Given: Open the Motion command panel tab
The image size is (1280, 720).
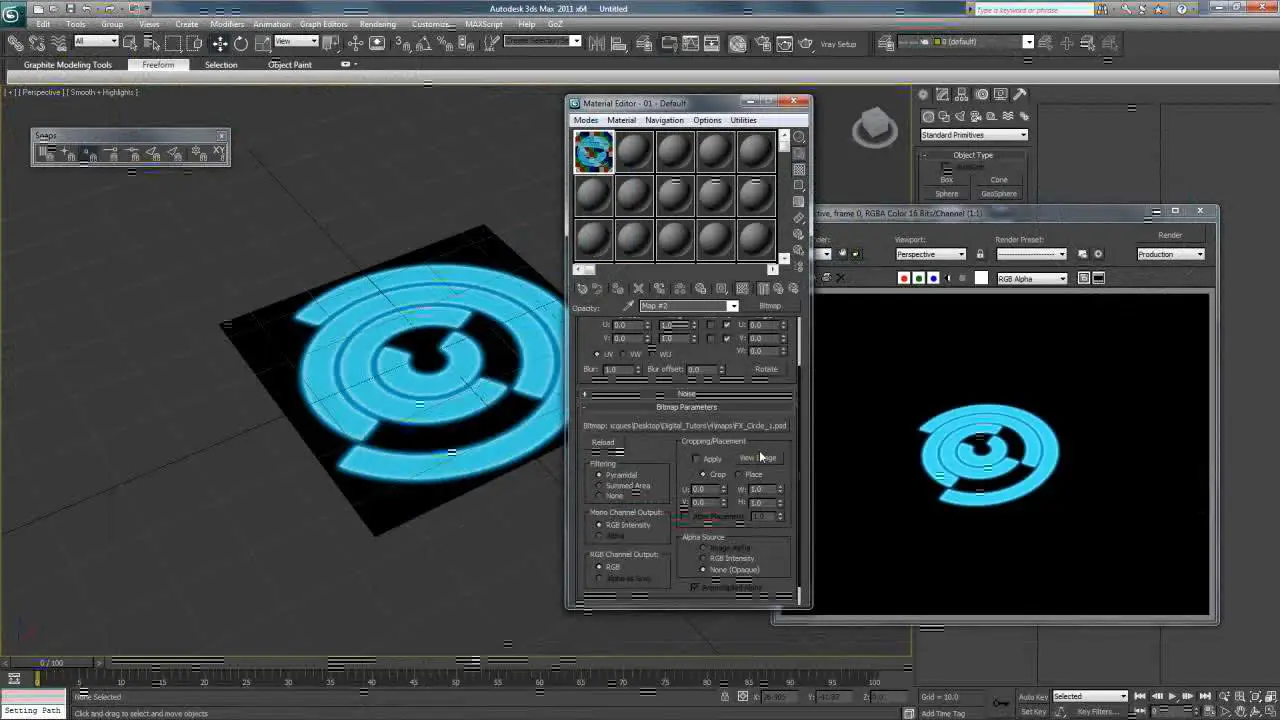Looking at the screenshot, I should click(x=981, y=94).
